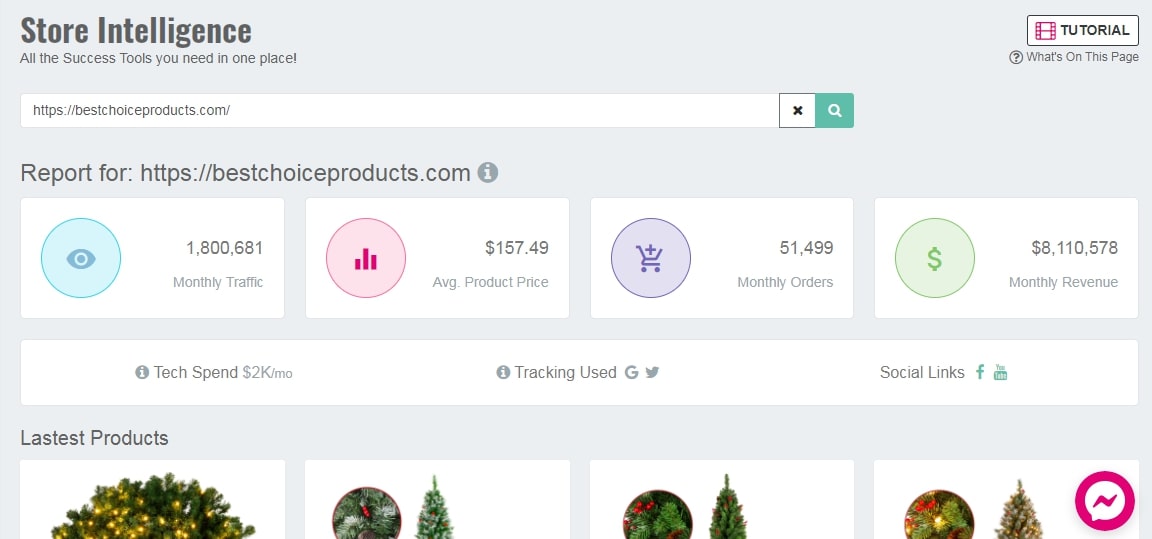This screenshot has width=1152, height=539.
Task: Open the Facebook social link icon
Action: tap(980, 372)
